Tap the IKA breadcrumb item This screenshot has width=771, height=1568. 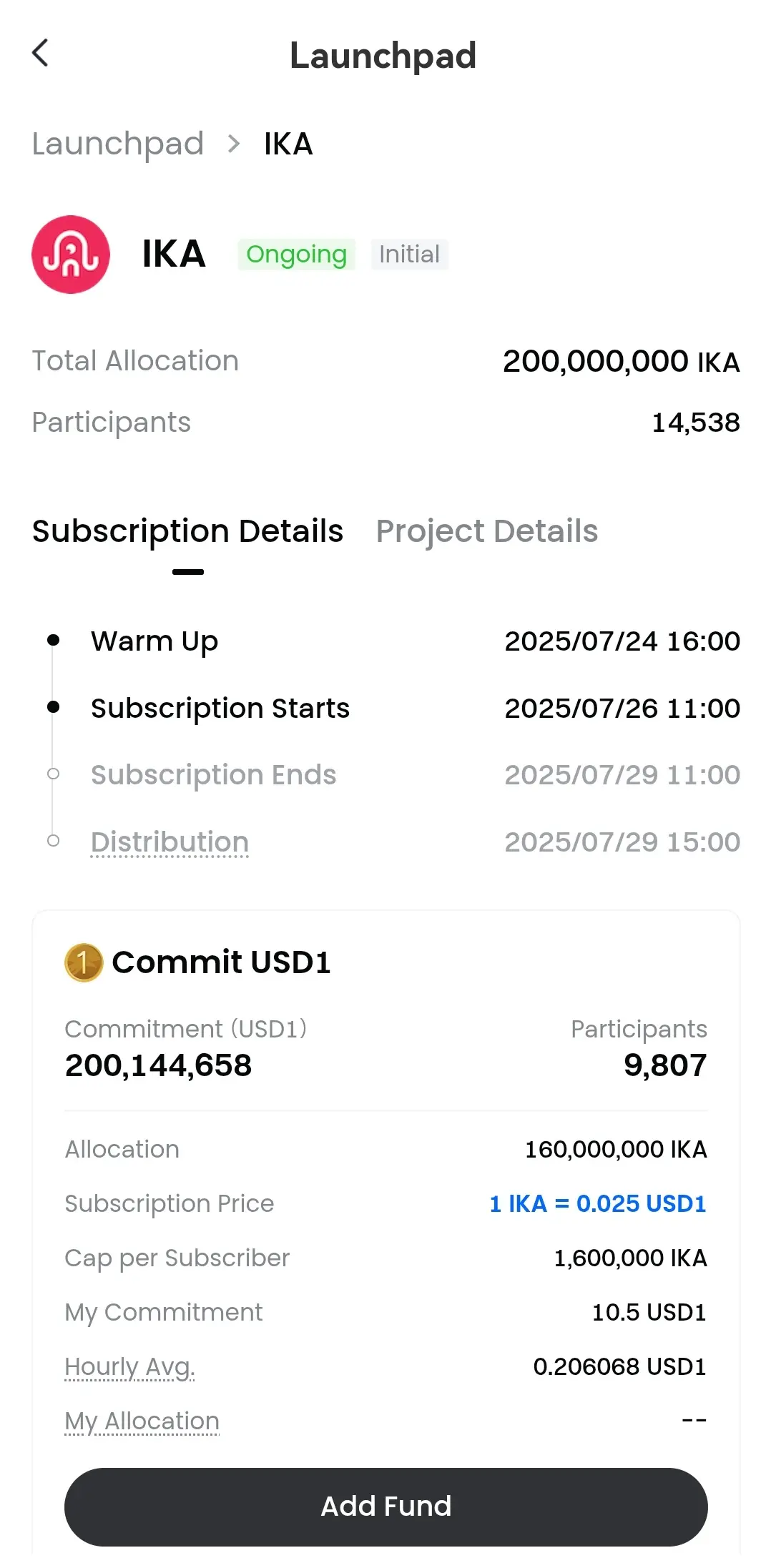pyautogui.click(x=288, y=144)
